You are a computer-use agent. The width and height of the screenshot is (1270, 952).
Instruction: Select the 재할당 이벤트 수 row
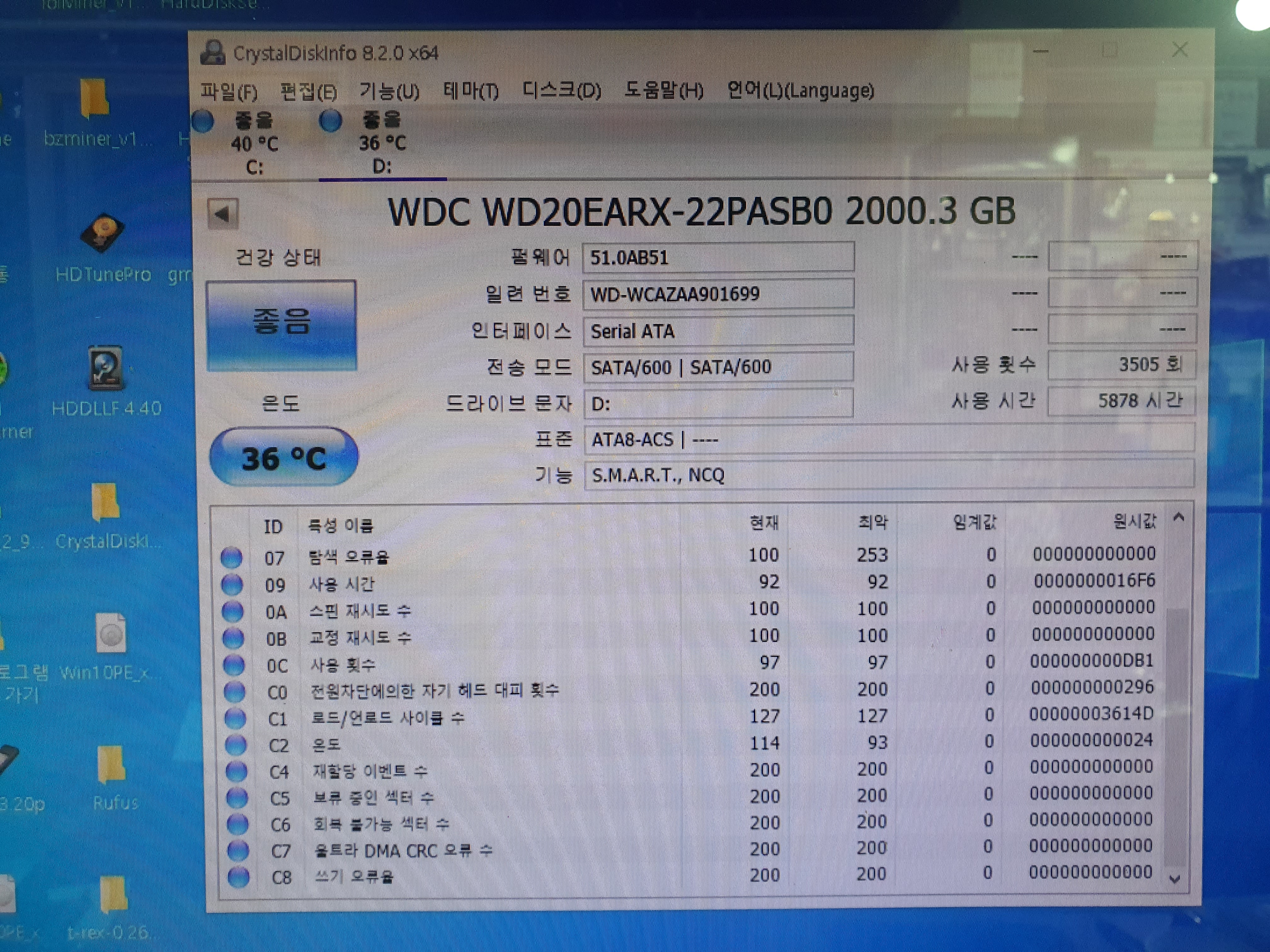pyautogui.click(x=689, y=770)
